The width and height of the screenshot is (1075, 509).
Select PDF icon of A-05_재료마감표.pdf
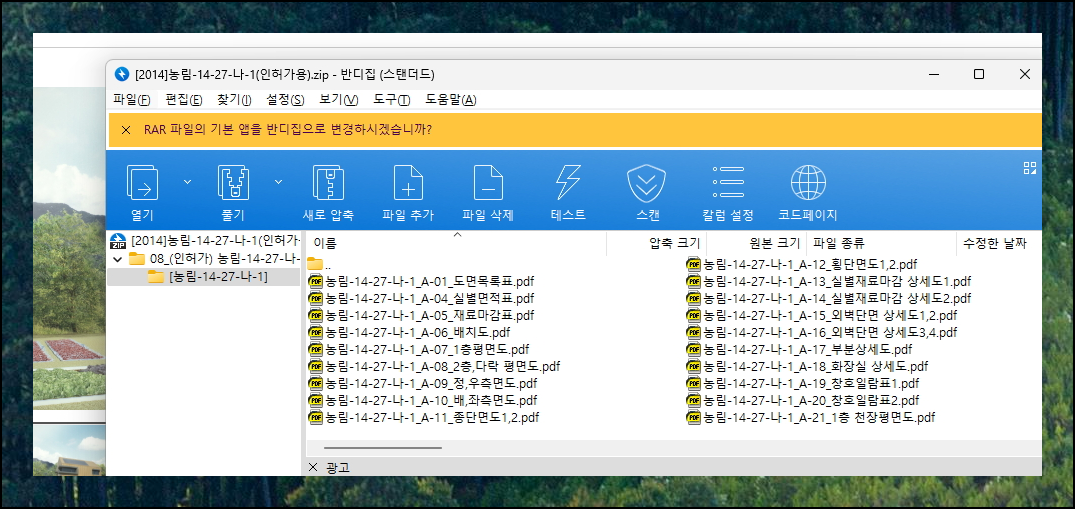coord(315,316)
